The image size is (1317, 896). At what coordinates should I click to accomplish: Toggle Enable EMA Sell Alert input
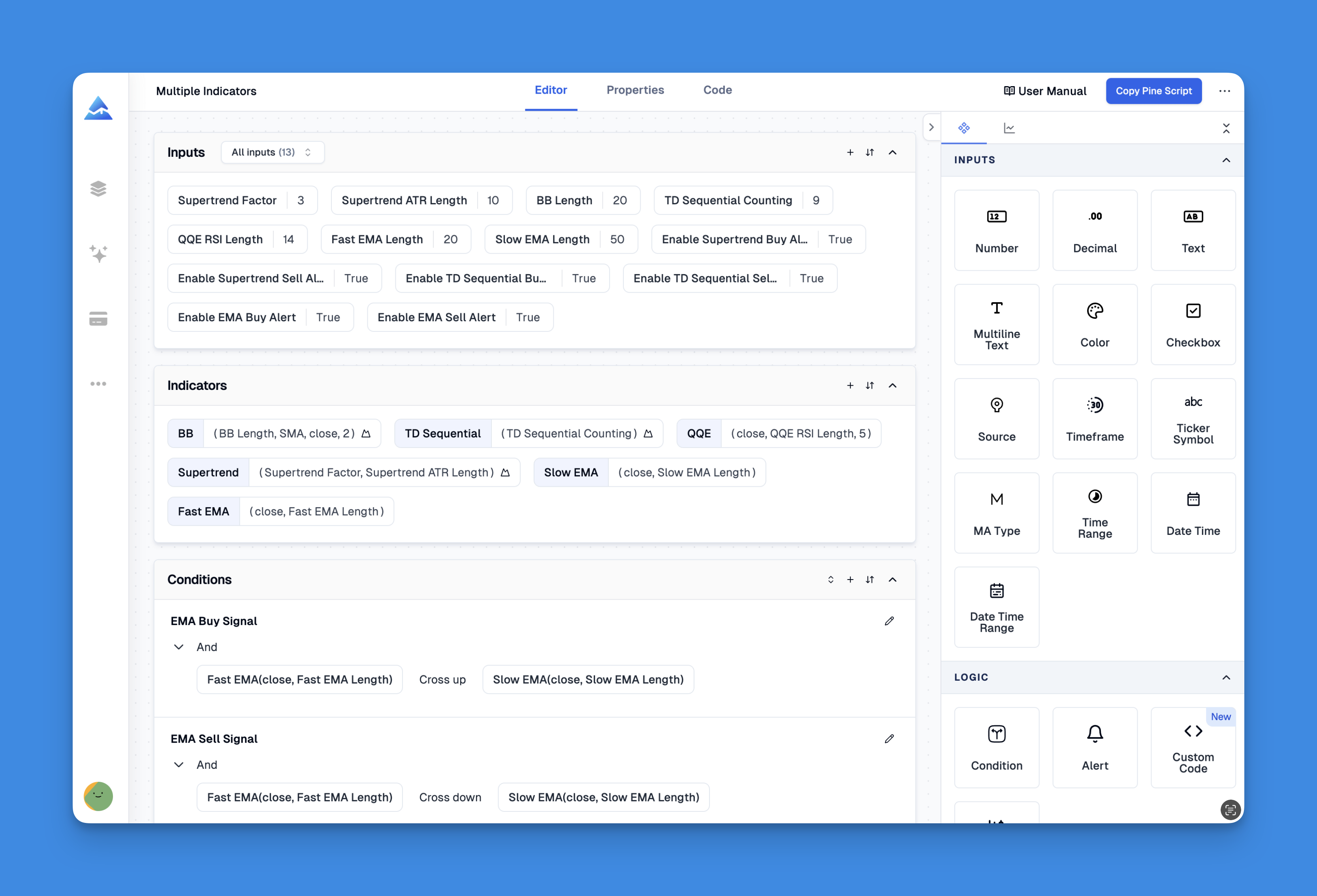pos(459,317)
